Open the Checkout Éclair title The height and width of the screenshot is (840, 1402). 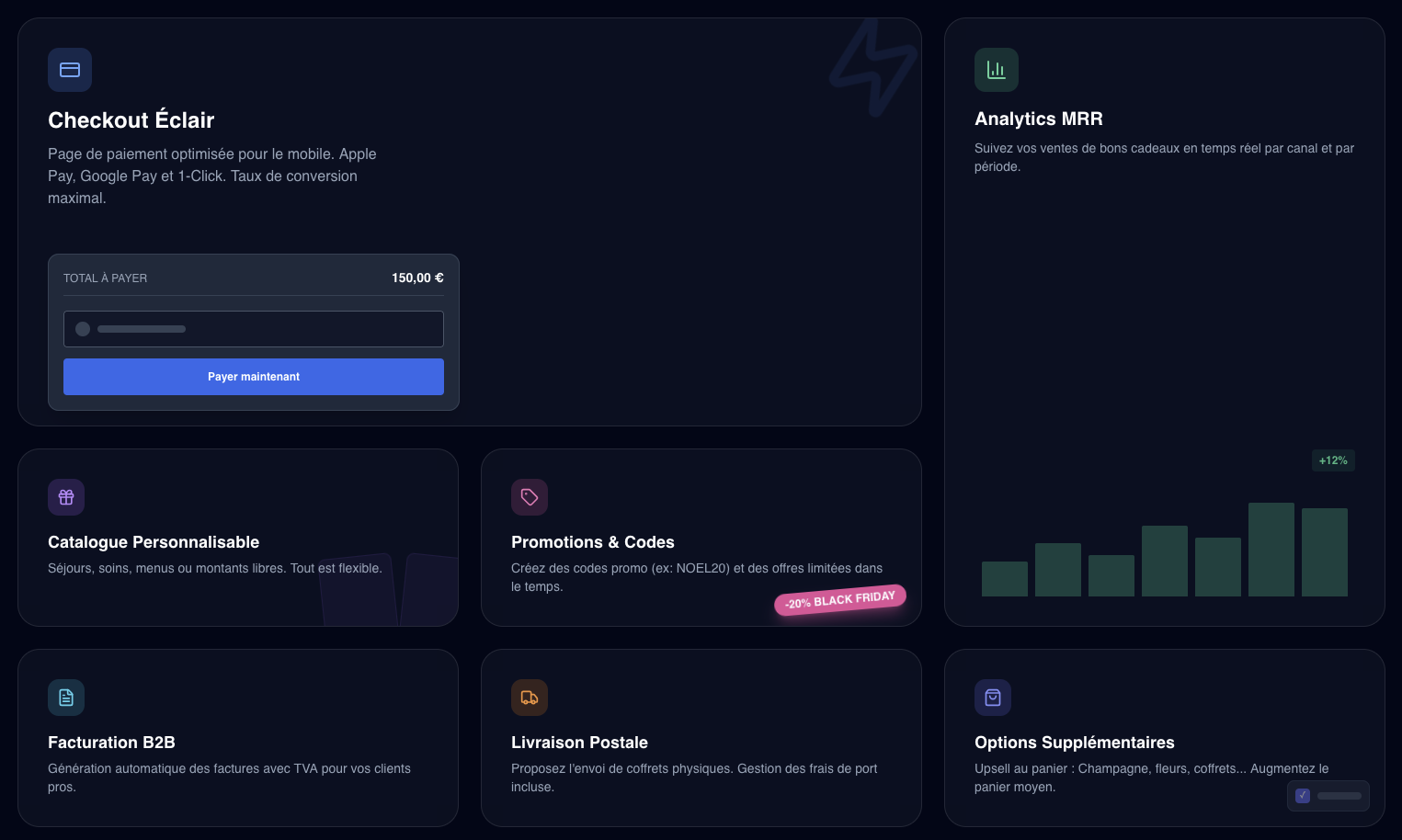(x=131, y=120)
